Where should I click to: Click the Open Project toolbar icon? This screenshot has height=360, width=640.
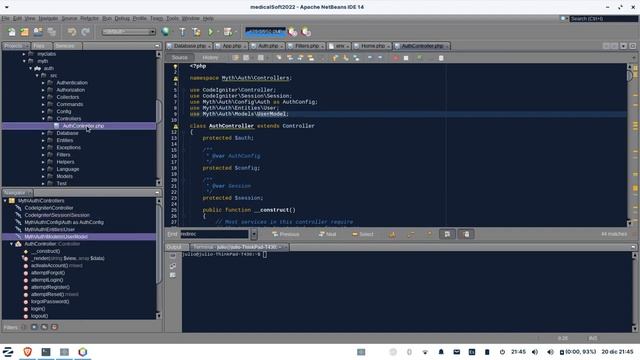(38, 32)
